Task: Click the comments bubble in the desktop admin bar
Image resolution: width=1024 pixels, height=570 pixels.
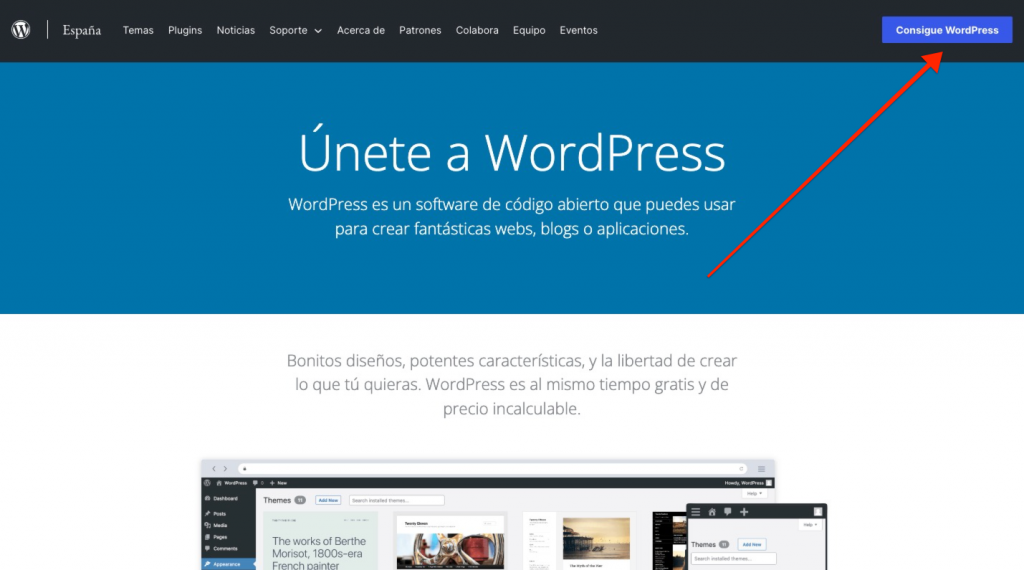Action: [x=257, y=483]
